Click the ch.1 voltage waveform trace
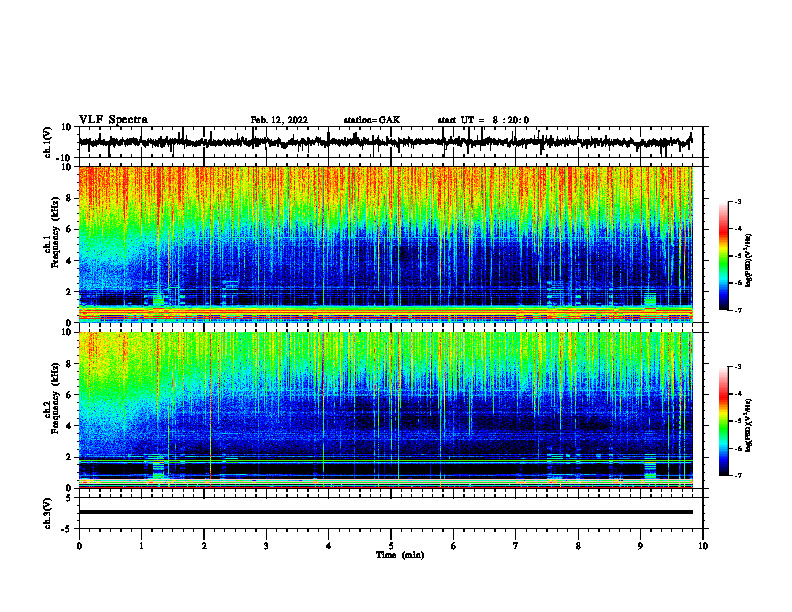Screen dimensions: 792x612 tap(385, 142)
